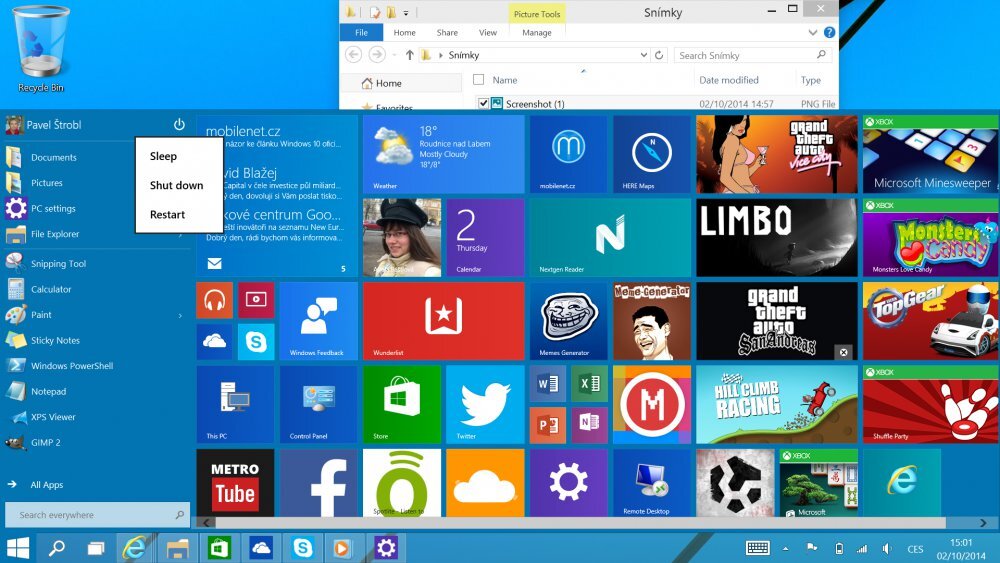
Task: Open the volume tray icon
Action: click(x=887, y=548)
